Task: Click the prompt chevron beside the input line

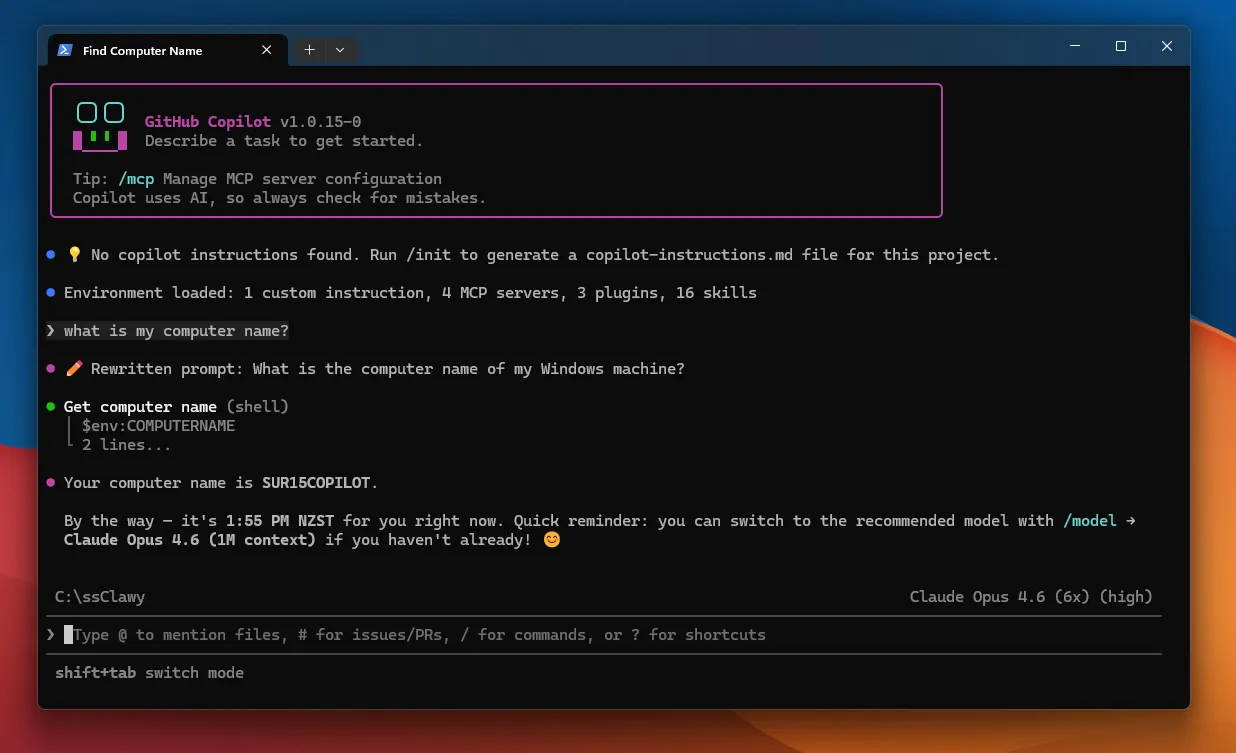Action: coord(50,635)
